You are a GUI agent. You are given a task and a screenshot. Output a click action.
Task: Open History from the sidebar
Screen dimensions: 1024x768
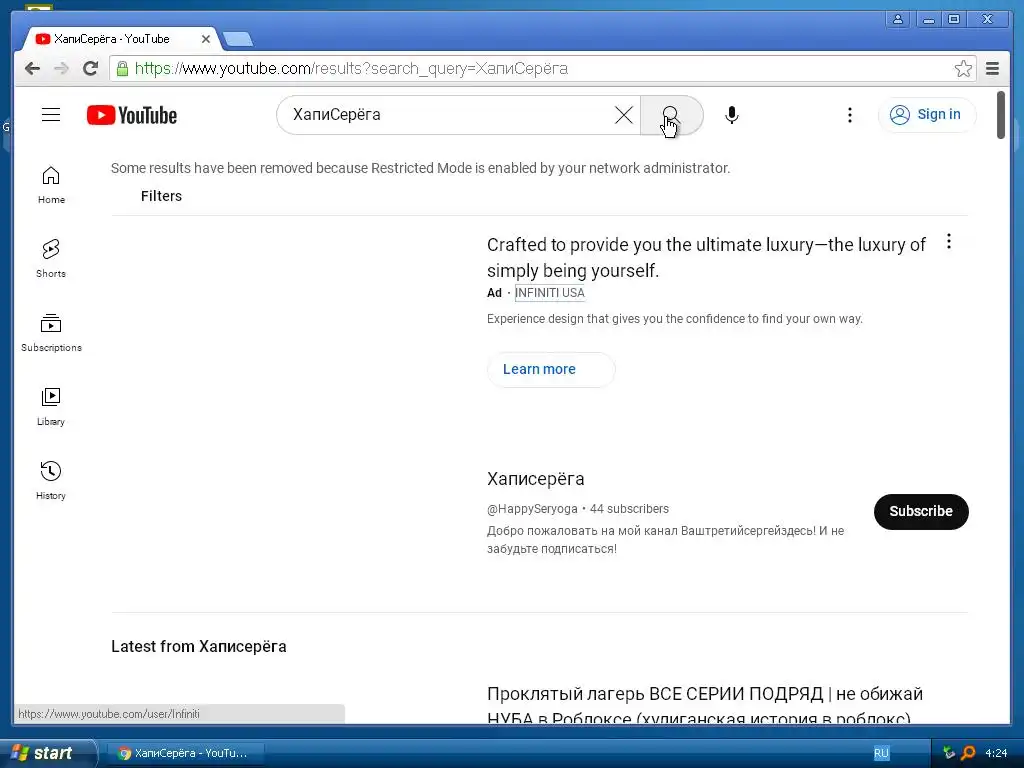[x=51, y=481]
